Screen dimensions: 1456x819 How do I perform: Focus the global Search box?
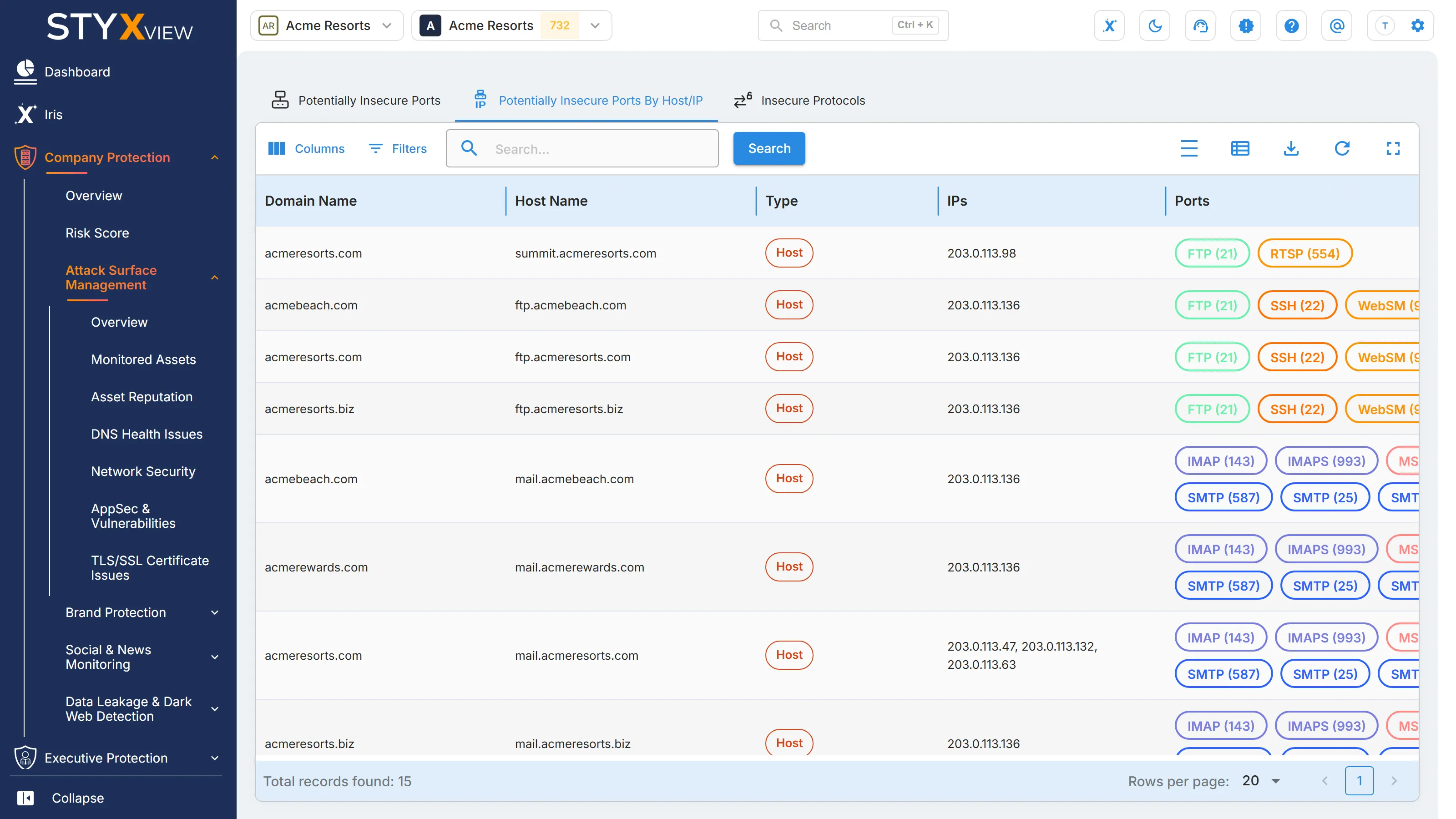click(x=853, y=25)
